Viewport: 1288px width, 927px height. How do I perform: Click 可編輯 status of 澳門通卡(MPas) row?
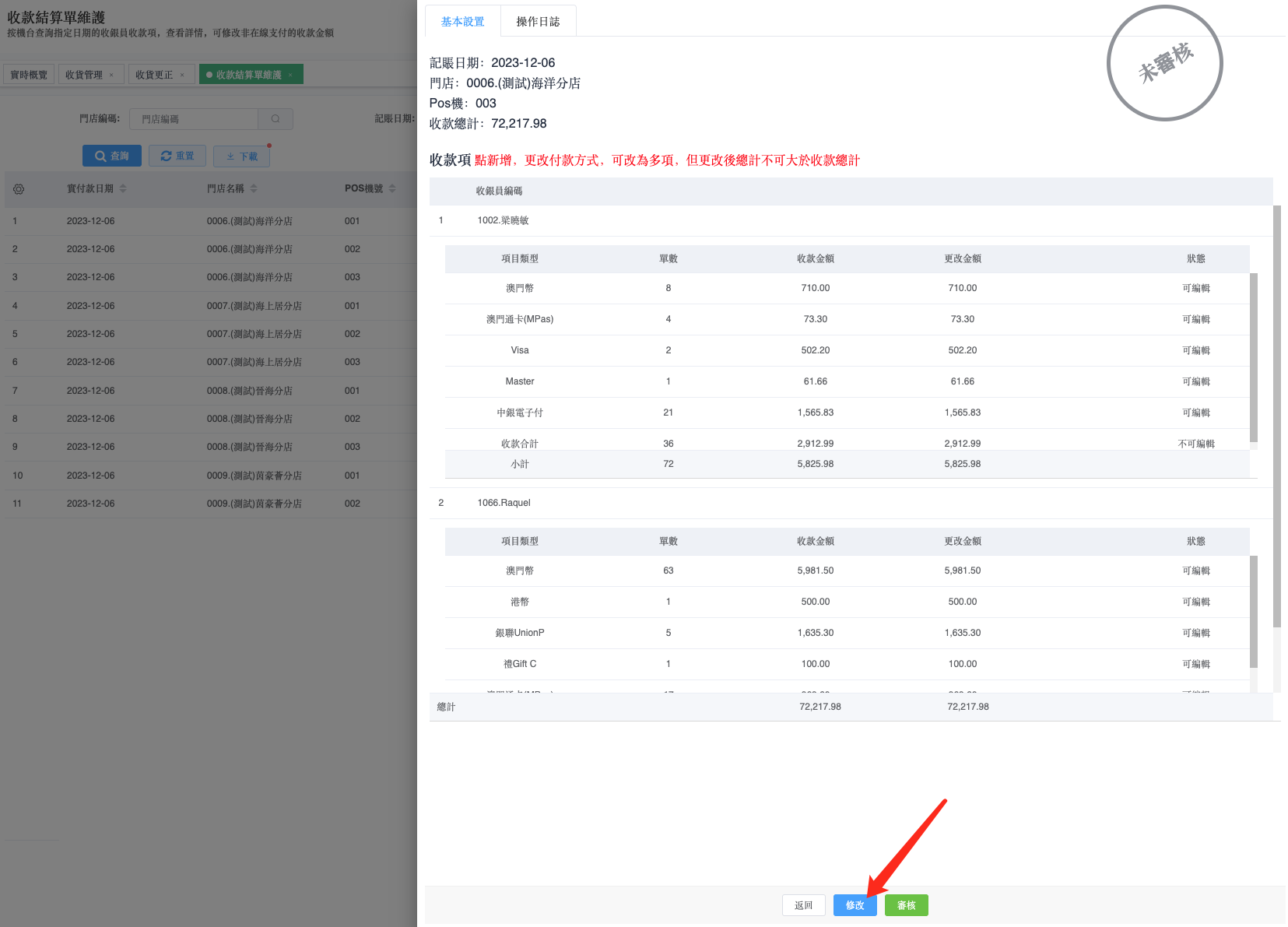1196,319
